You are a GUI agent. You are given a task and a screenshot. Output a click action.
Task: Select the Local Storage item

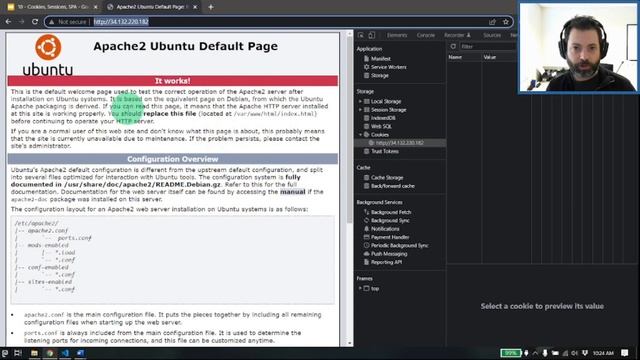click(x=386, y=101)
